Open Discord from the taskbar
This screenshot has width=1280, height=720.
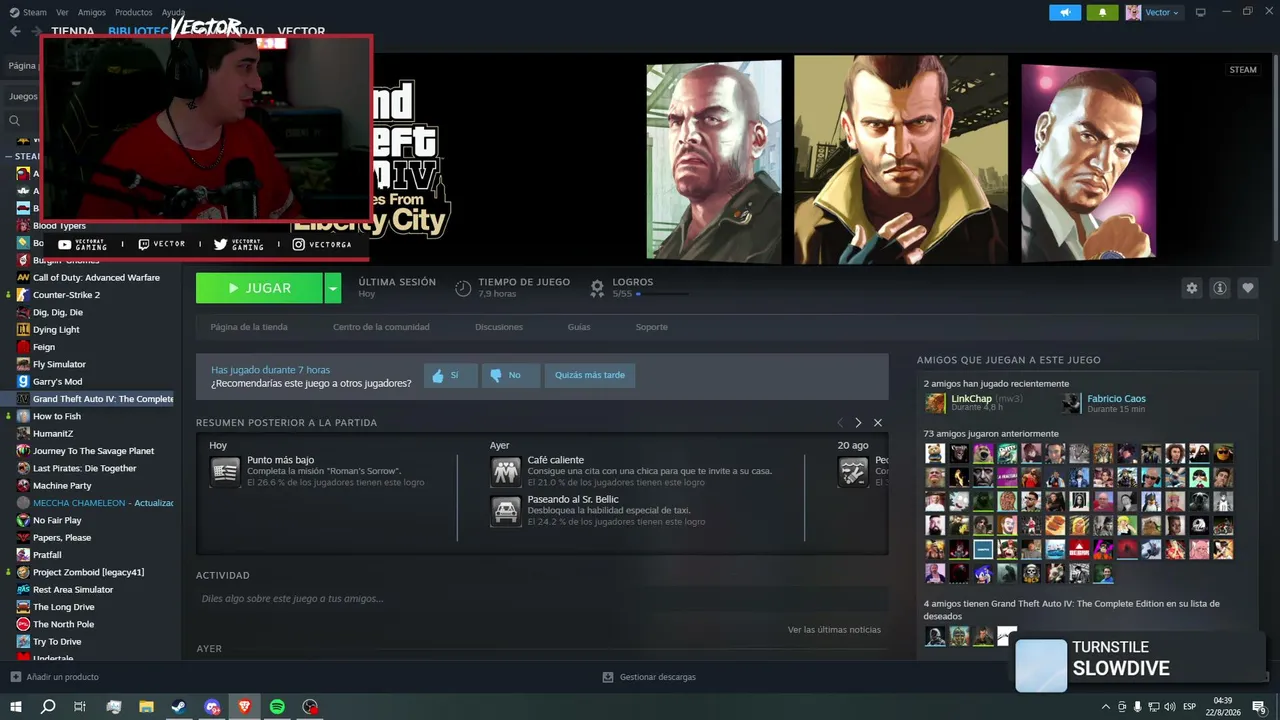212,707
